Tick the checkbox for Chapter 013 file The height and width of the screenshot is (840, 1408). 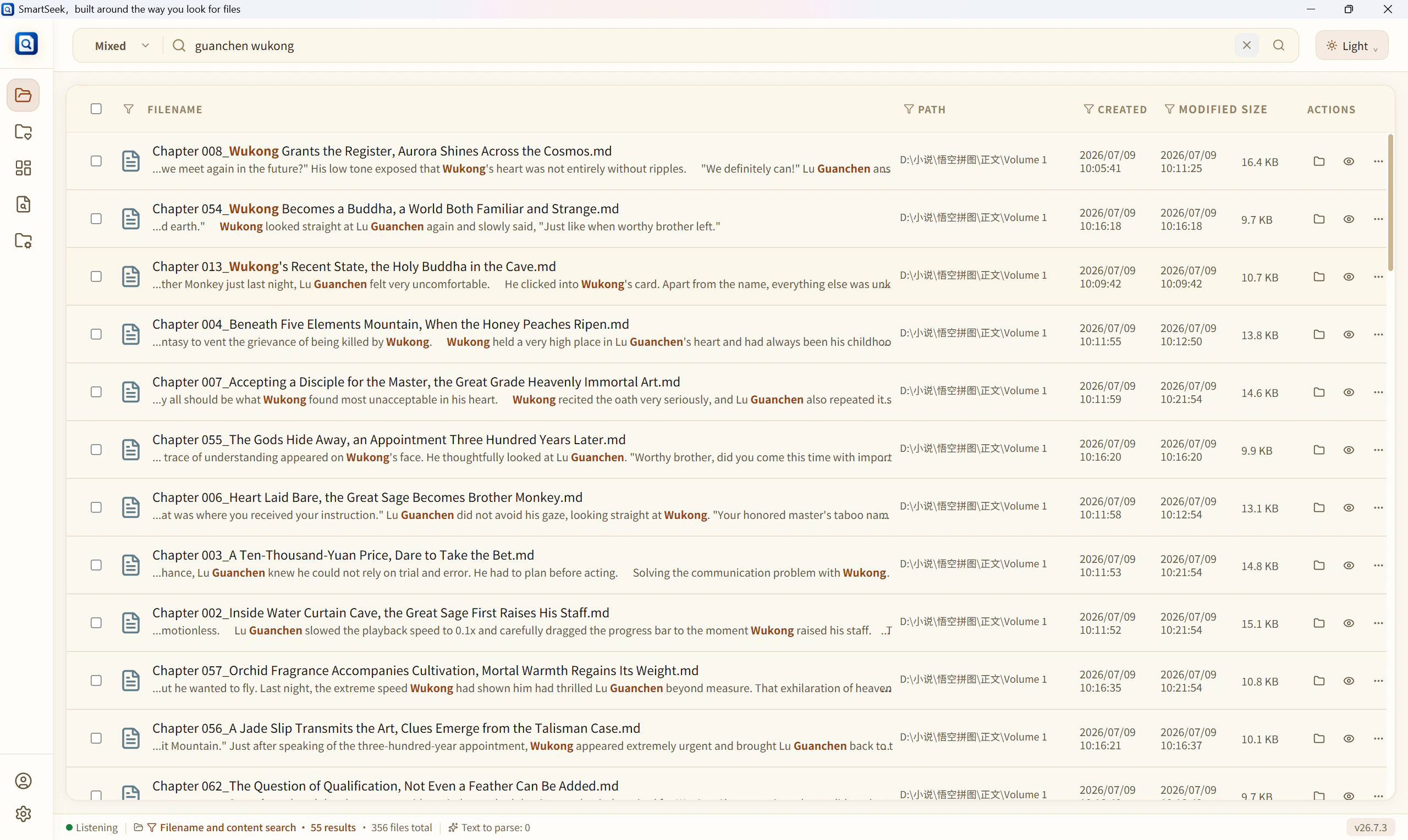point(96,276)
